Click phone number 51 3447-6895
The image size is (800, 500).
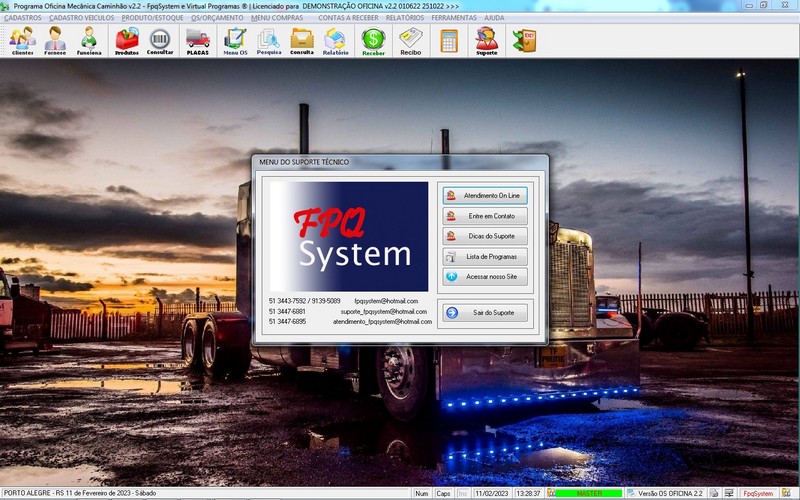point(287,321)
